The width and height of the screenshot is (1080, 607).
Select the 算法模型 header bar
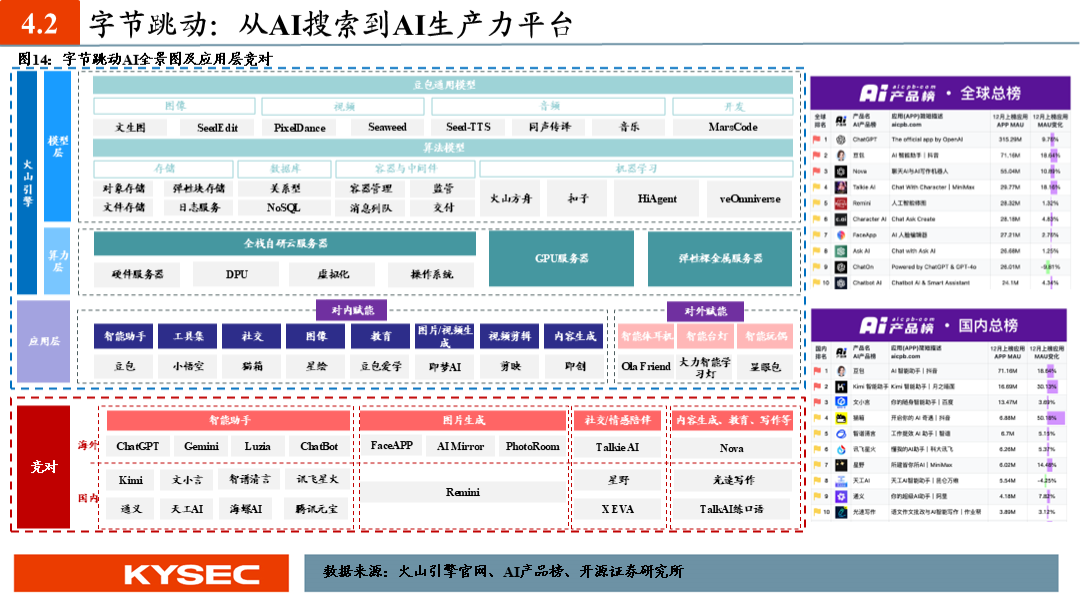click(443, 147)
